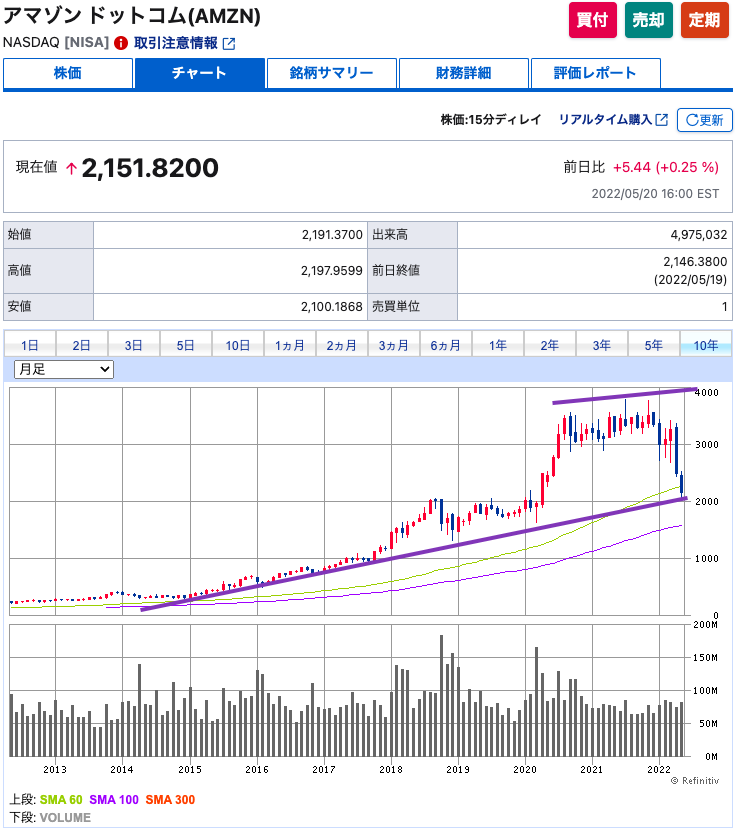Click external link icon after 取引注意情報
The height and width of the screenshot is (828, 735).
[229, 43]
